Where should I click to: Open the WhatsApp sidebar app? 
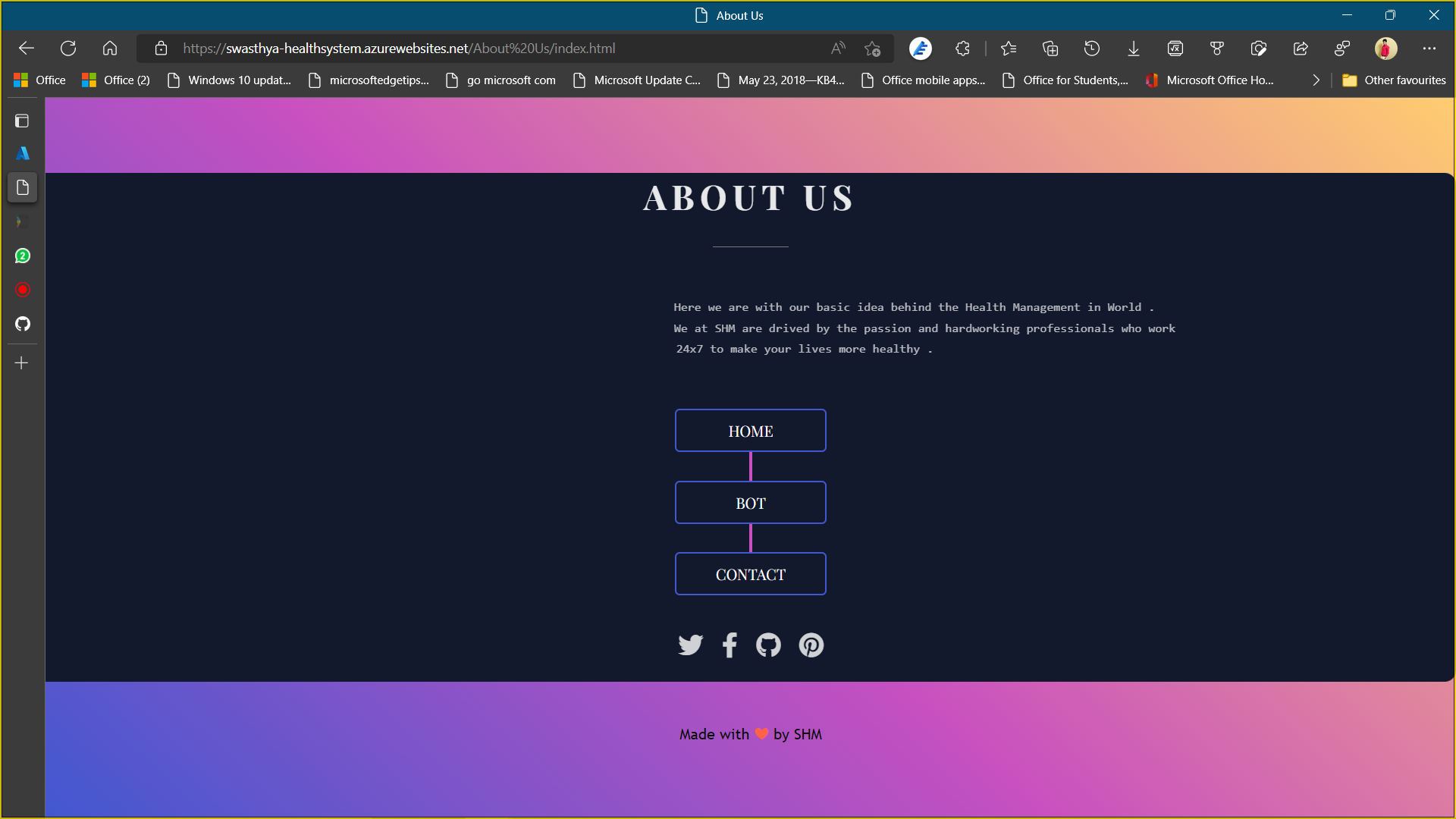23,256
